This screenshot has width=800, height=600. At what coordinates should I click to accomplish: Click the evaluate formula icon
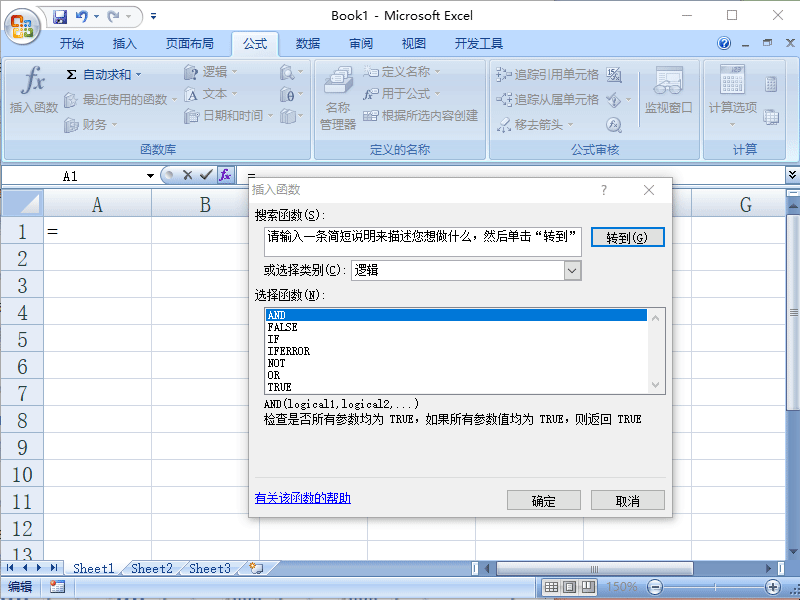(614, 124)
